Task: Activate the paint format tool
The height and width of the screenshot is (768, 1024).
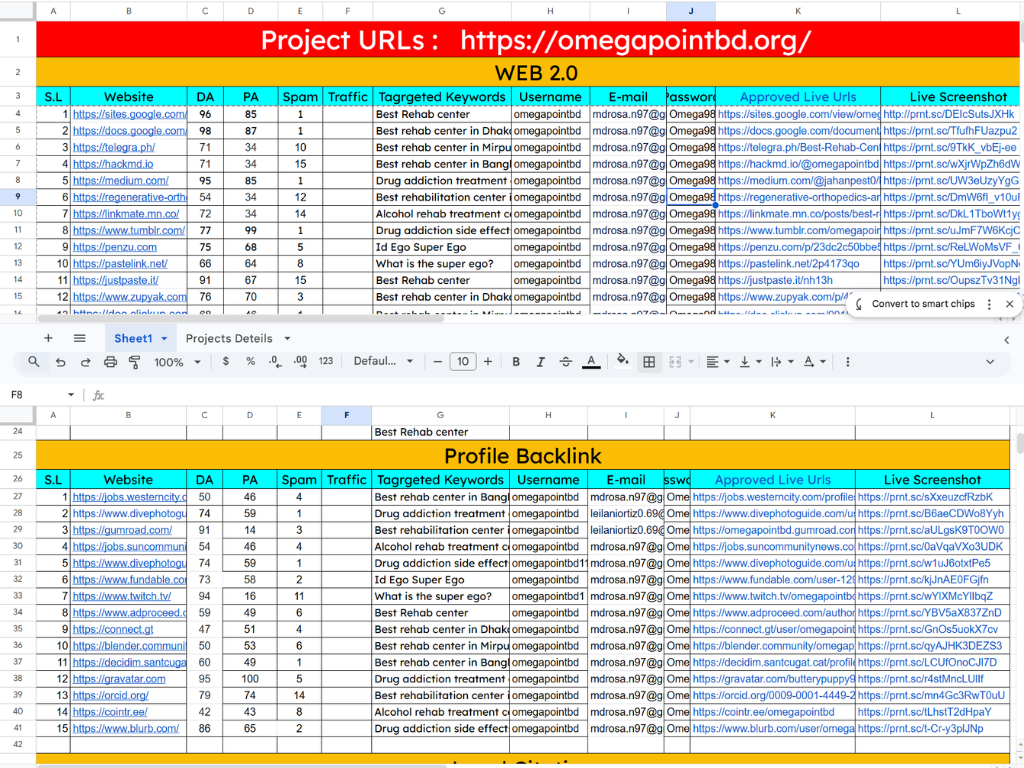Action: [x=135, y=362]
